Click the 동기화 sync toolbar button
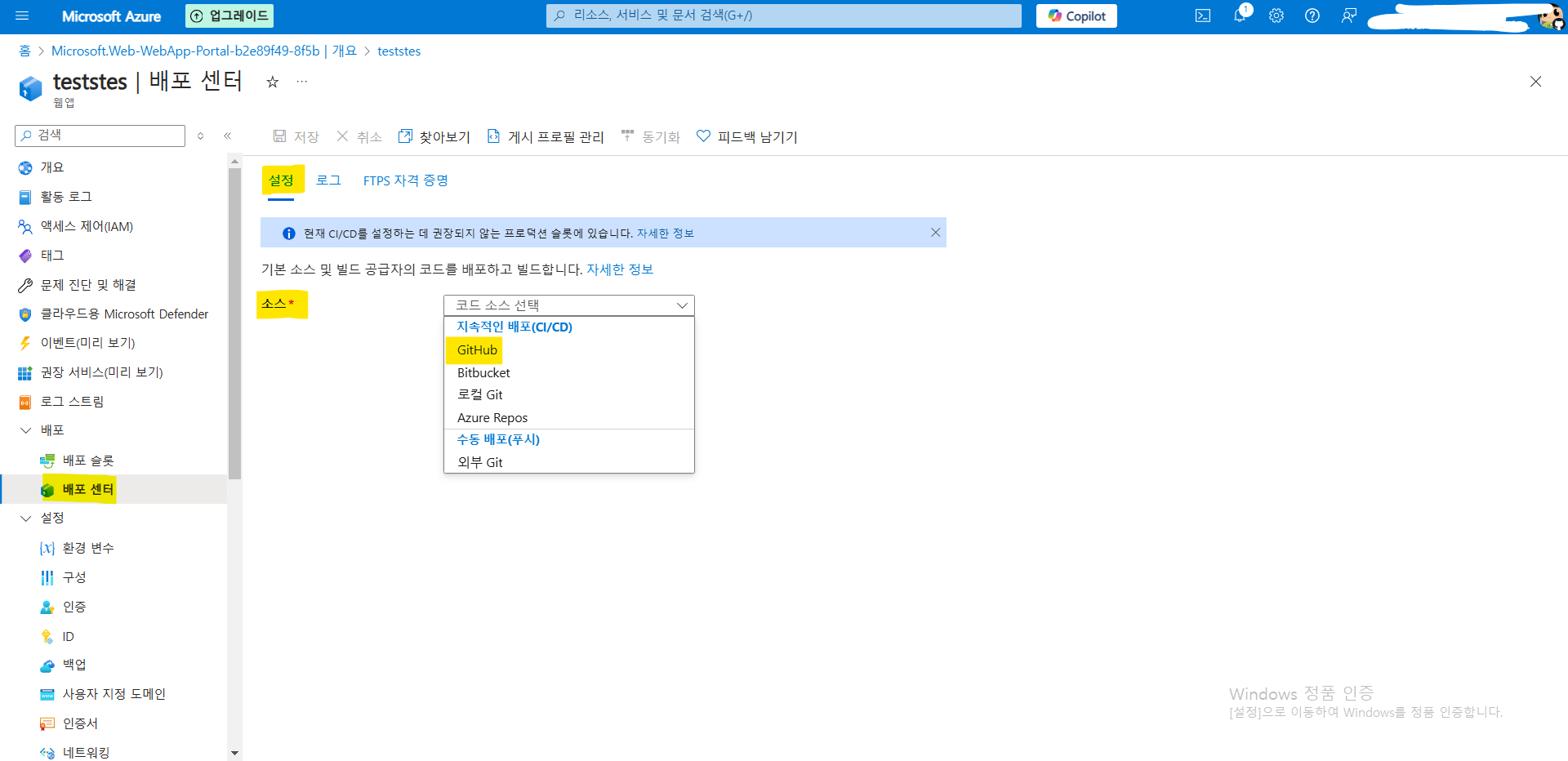1568x761 pixels. pyautogui.click(x=650, y=136)
